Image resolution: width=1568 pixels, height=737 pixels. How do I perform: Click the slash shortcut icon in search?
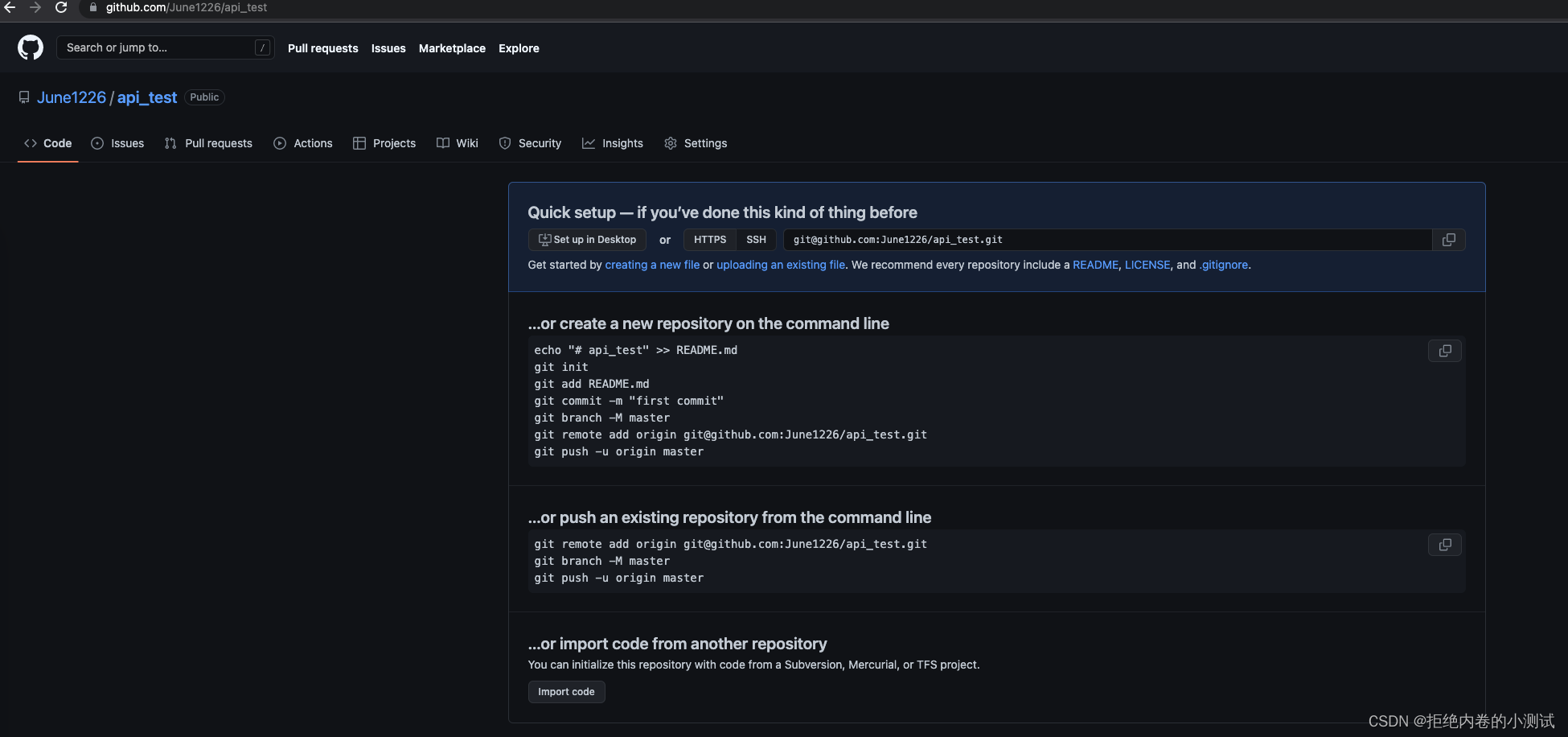(262, 47)
